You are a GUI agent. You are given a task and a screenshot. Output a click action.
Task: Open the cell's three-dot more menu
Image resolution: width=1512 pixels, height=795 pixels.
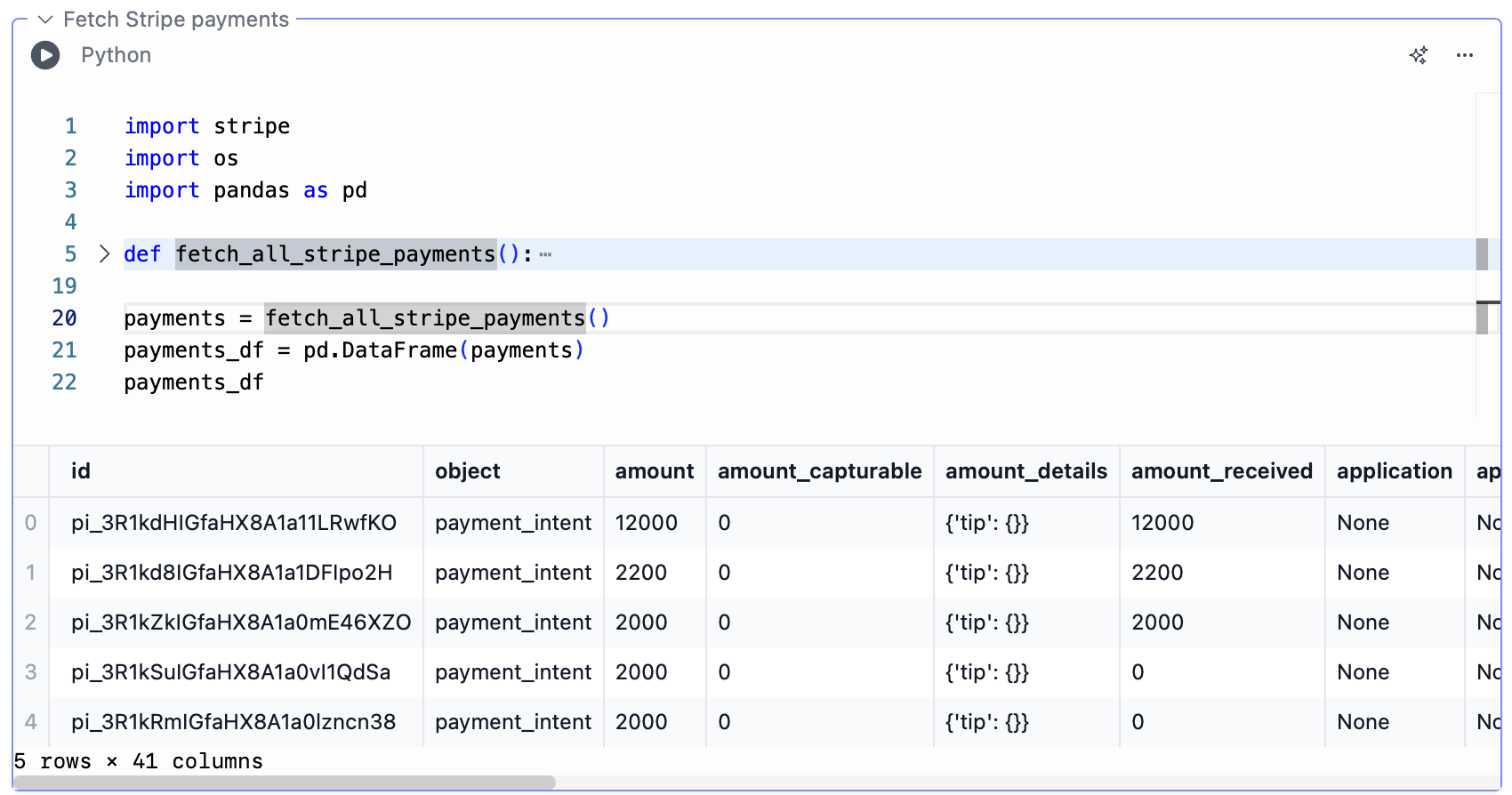click(x=1465, y=55)
